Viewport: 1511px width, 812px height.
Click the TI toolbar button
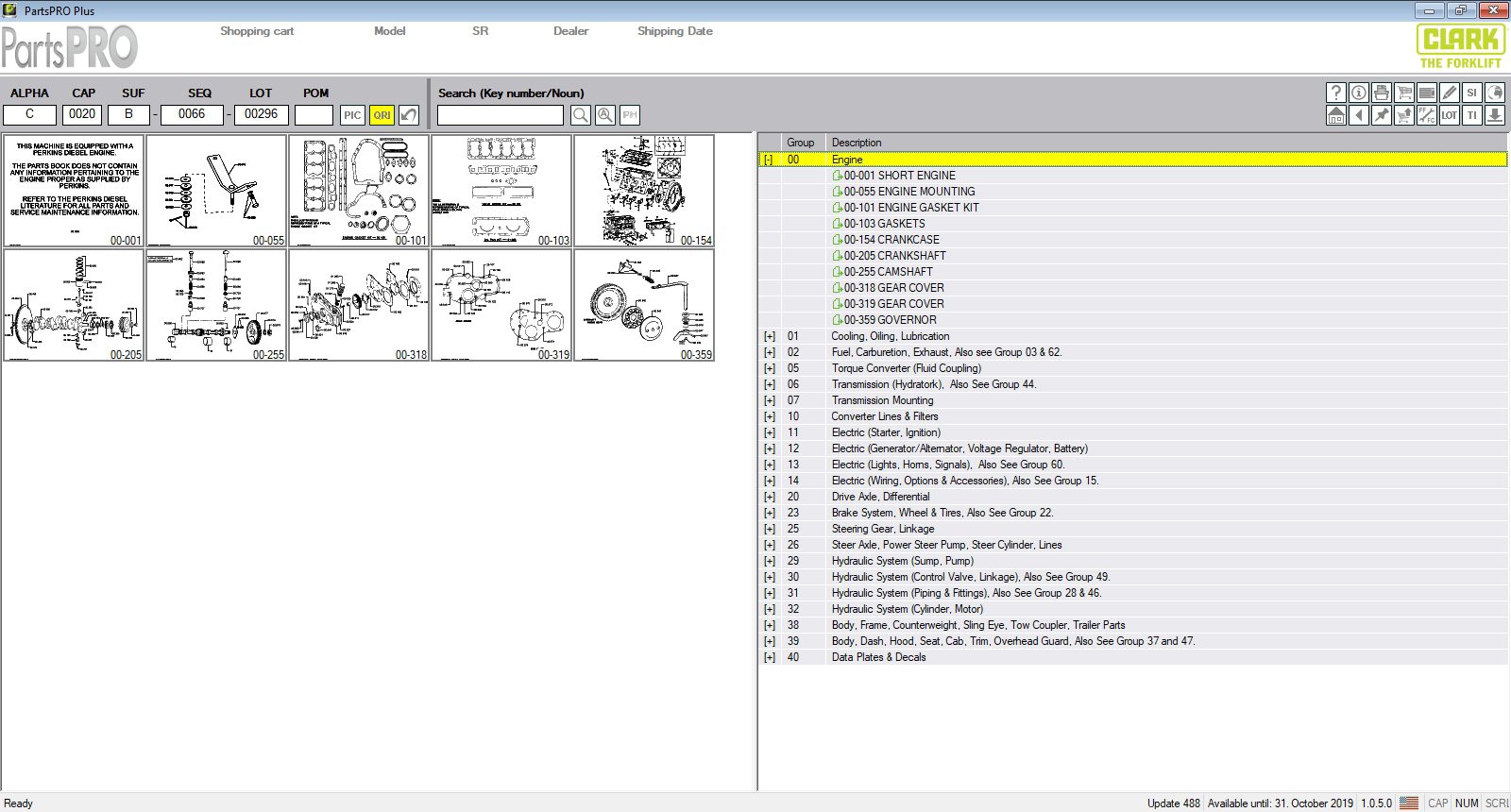click(1472, 115)
